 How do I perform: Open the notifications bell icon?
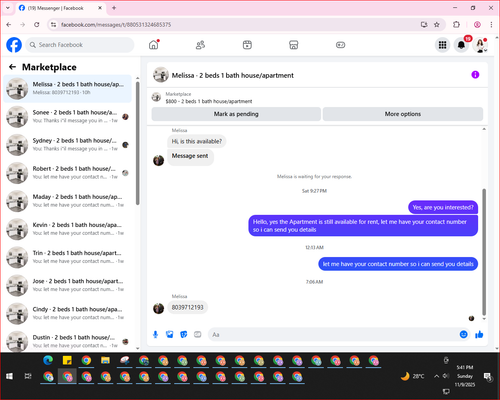click(461, 45)
